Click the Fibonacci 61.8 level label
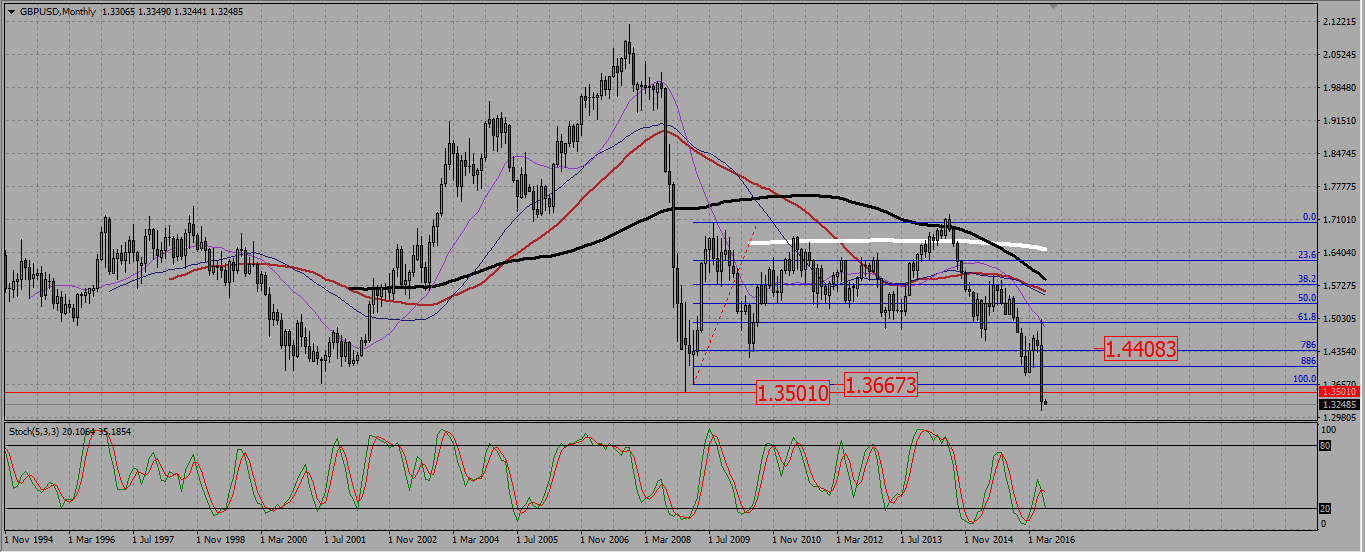Viewport: 1365px width, 552px height. coord(1306,317)
